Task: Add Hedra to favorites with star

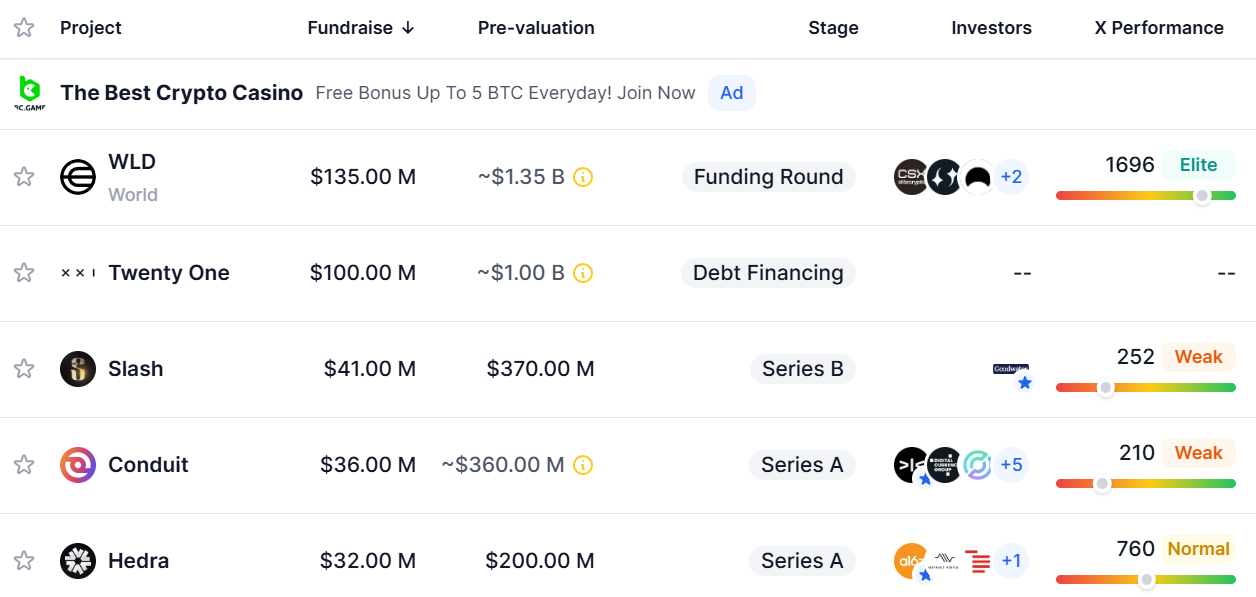Action: pos(24,561)
